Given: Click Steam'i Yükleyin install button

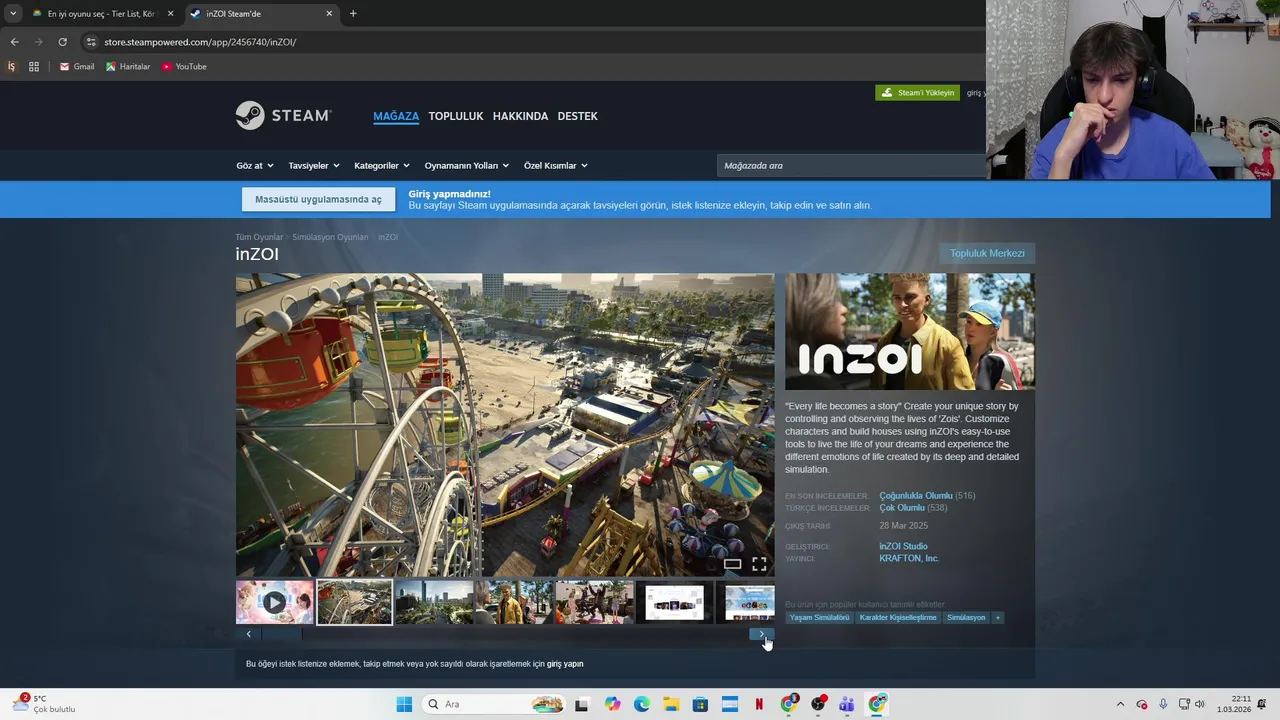Looking at the screenshot, I should tap(917, 93).
